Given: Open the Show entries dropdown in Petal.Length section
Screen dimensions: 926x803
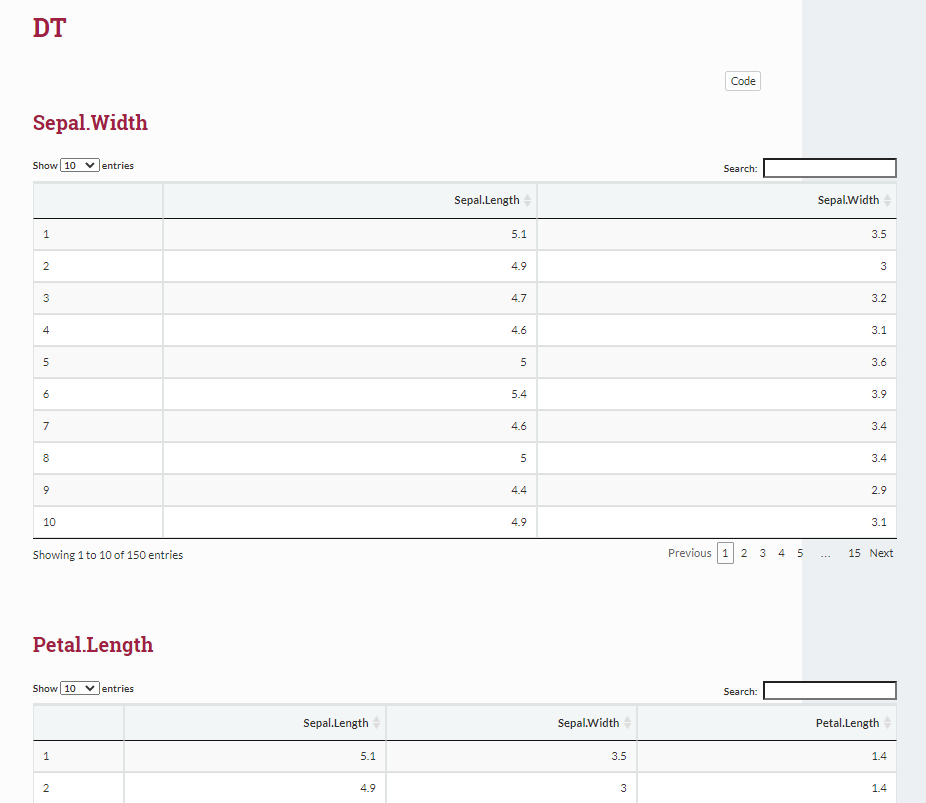Looking at the screenshot, I should pos(80,688).
